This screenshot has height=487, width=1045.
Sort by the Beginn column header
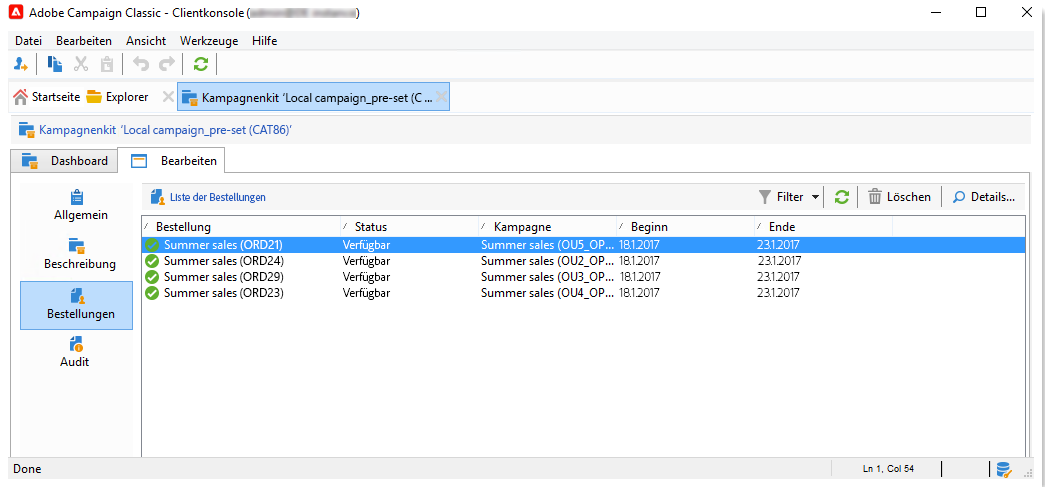[x=685, y=227]
